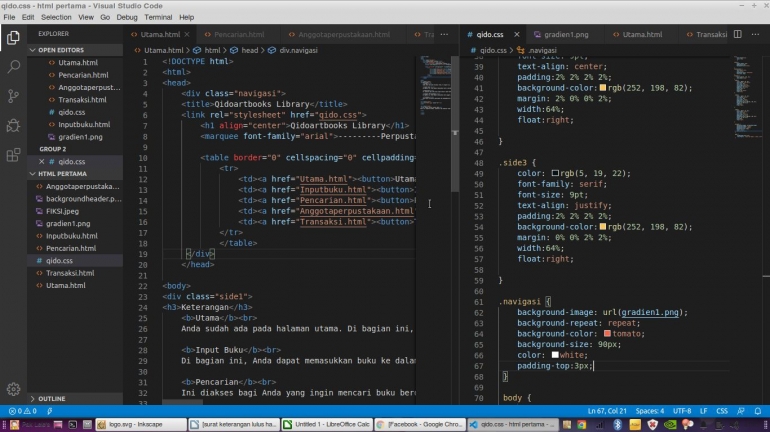Switch to the LibreOffice Calc taskbar window

pyautogui.click(x=327, y=425)
